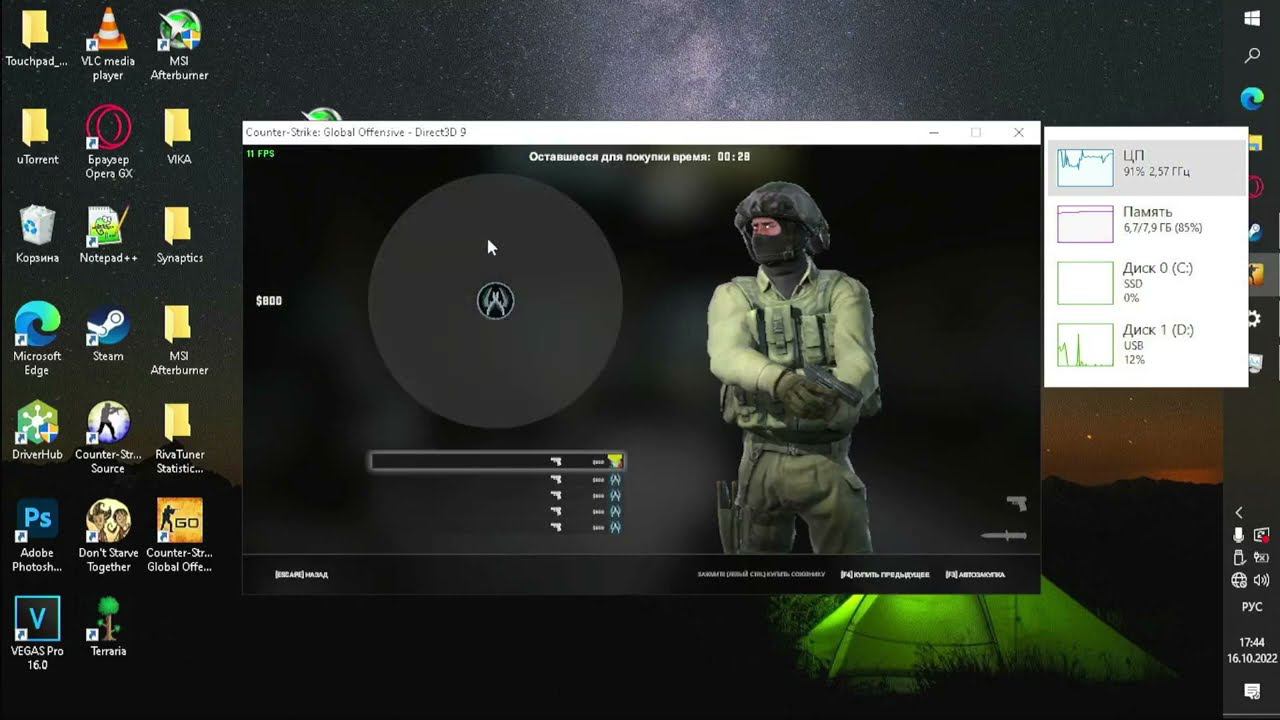Click the yellow team badge on highlighted row

coord(615,461)
